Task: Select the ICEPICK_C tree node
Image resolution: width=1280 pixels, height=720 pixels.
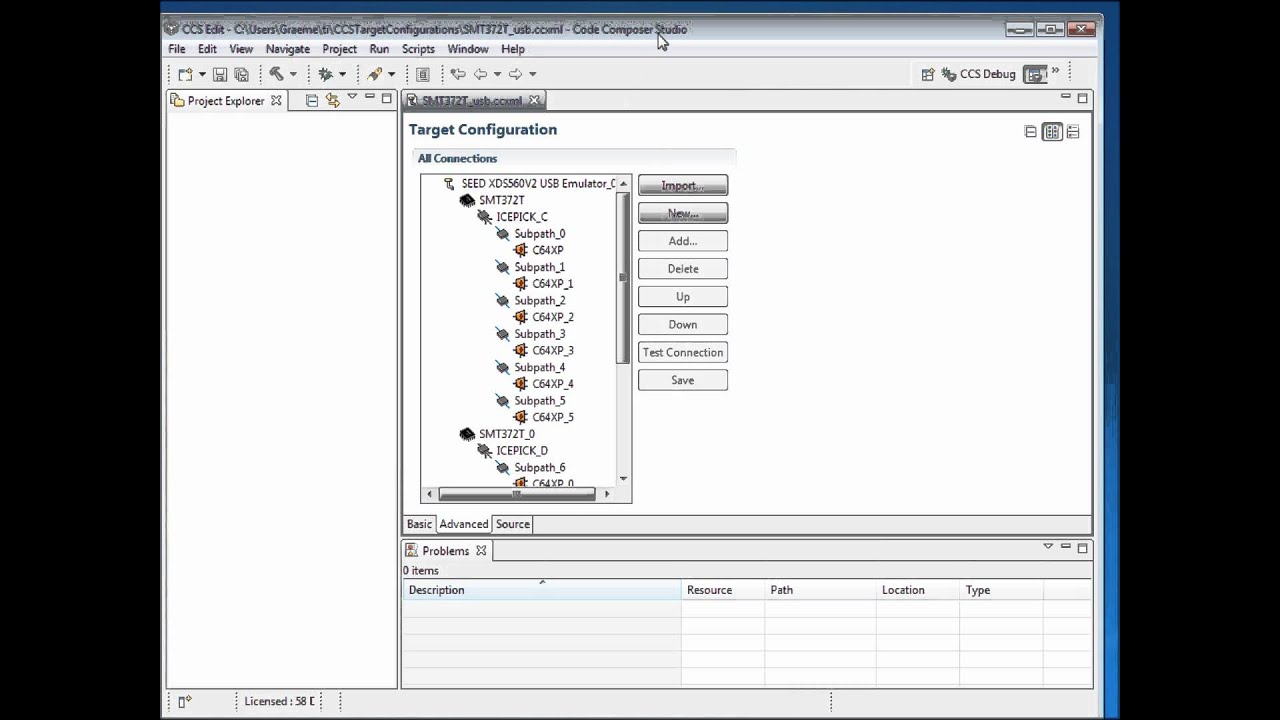Action: click(522, 217)
